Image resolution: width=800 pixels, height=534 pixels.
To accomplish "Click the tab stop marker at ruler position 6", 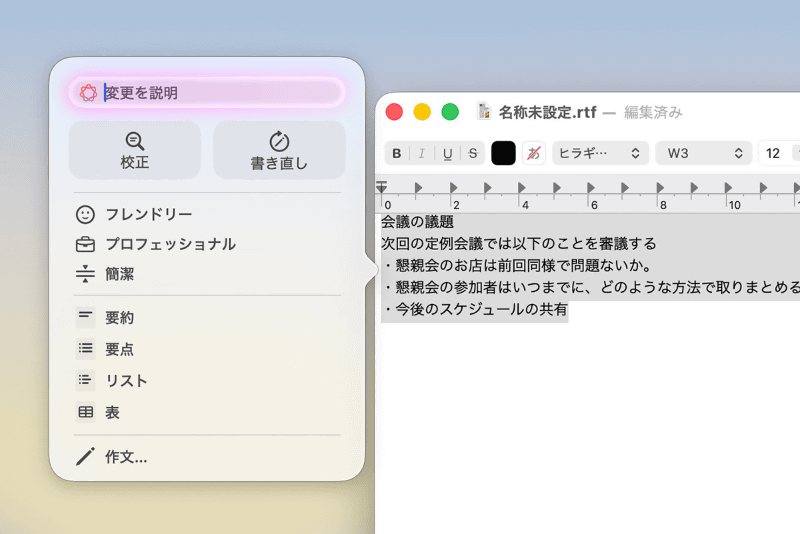I will click(x=591, y=188).
